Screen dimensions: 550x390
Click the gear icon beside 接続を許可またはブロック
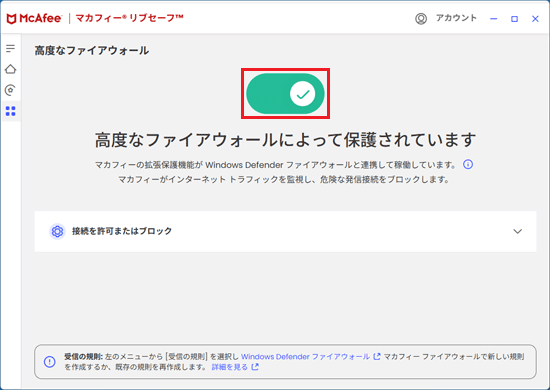click(x=57, y=231)
